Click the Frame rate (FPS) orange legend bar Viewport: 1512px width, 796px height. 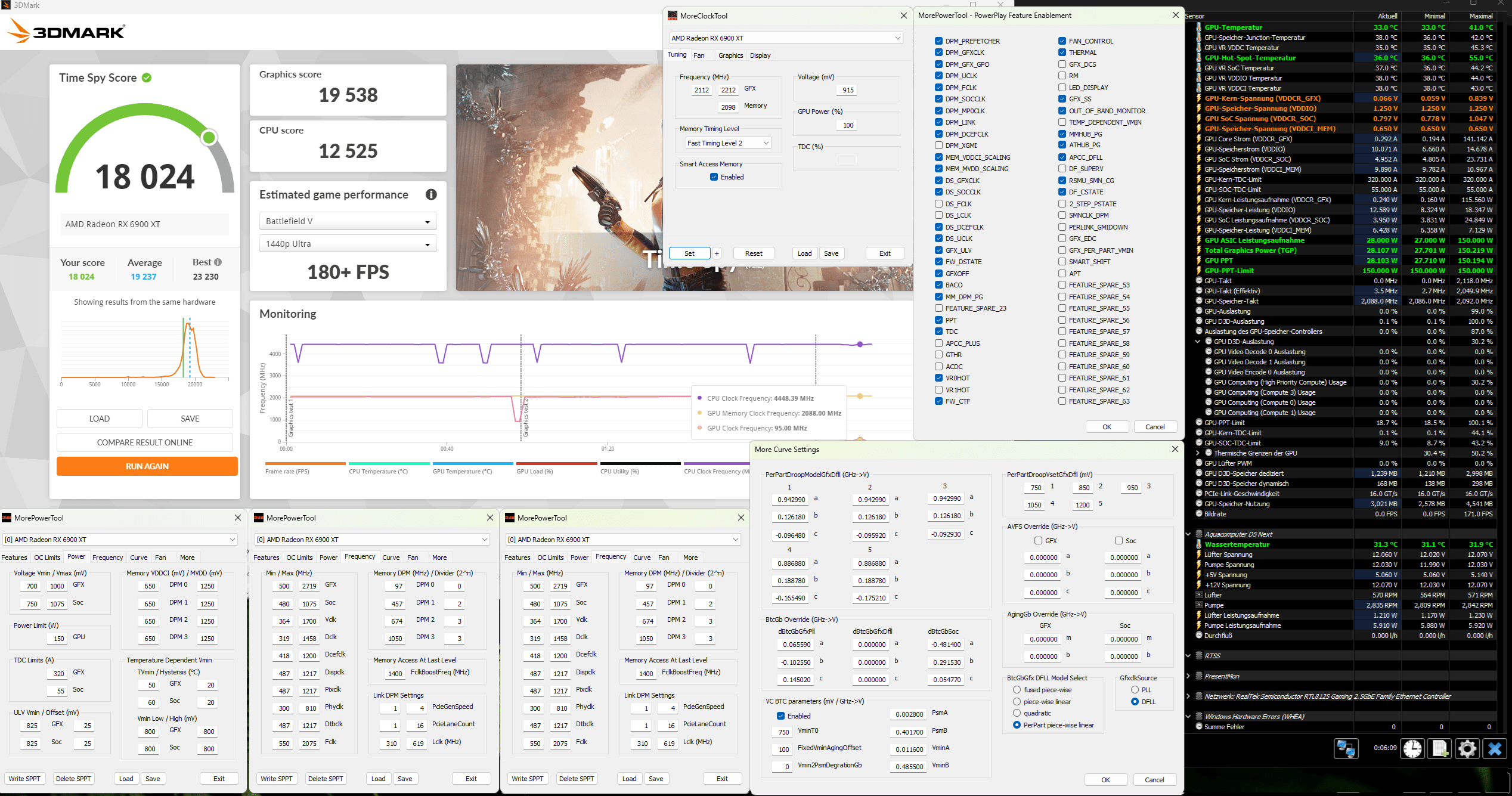click(305, 463)
